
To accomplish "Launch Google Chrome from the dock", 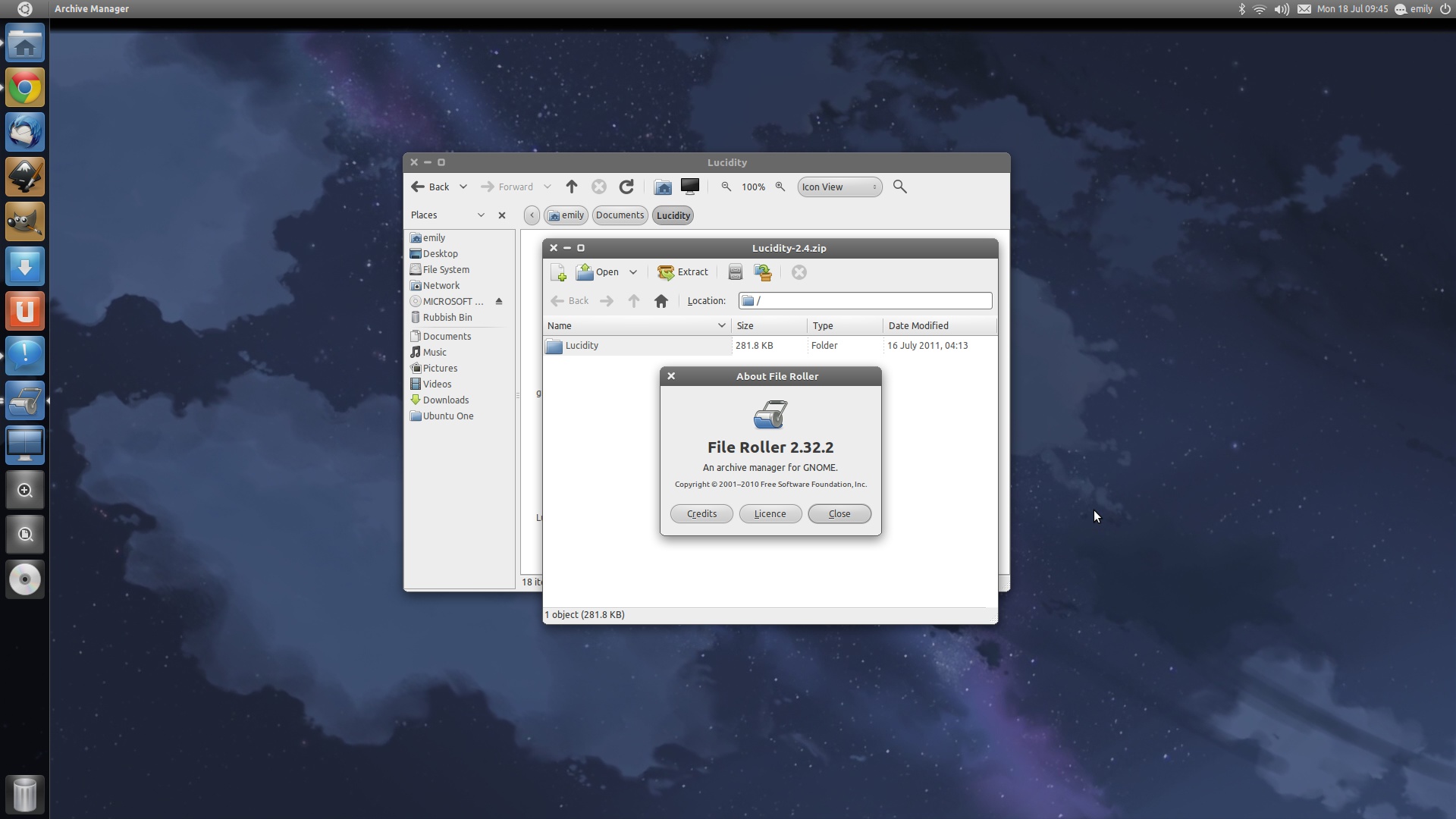I will (x=25, y=88).
